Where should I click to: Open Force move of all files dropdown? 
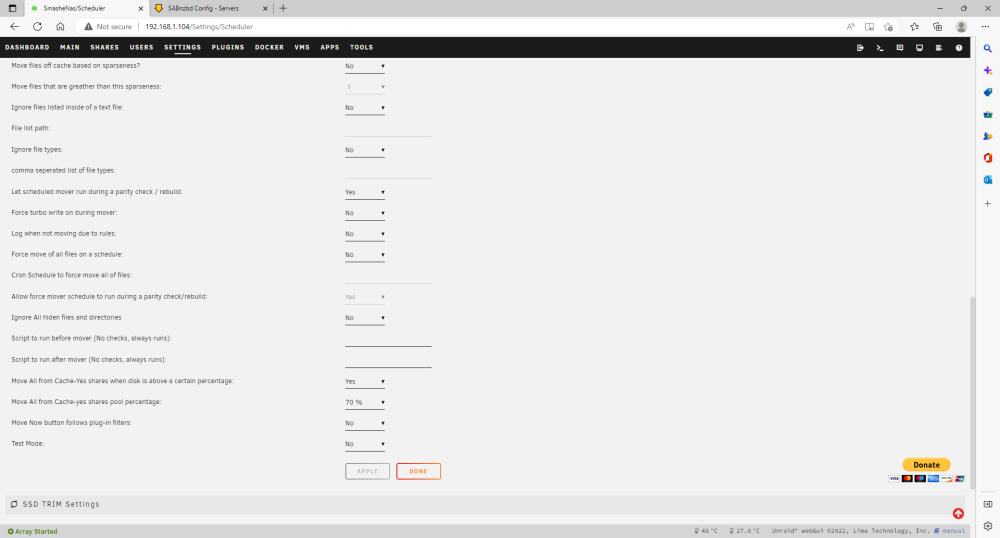(x=365, y=255)
